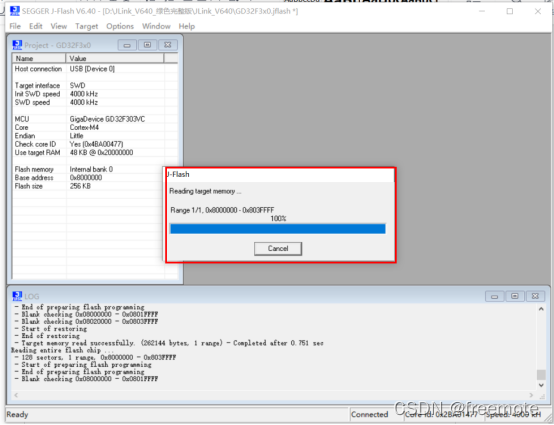Select the Core row label
554x425 pixels.
(21, 128)
